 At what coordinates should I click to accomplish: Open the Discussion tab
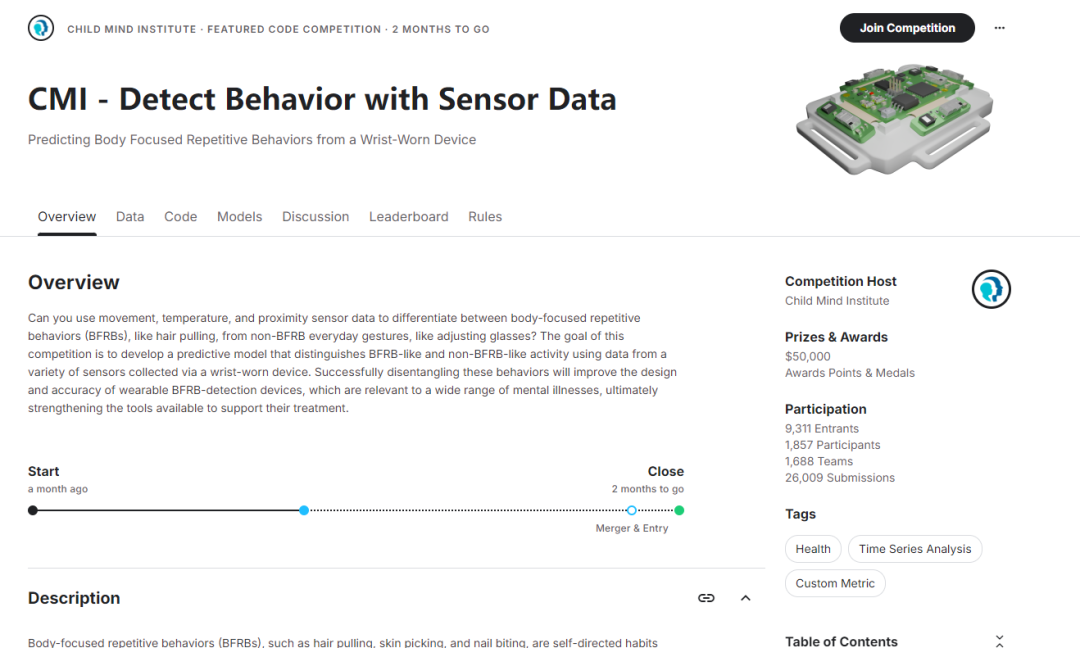pos(315,216)
